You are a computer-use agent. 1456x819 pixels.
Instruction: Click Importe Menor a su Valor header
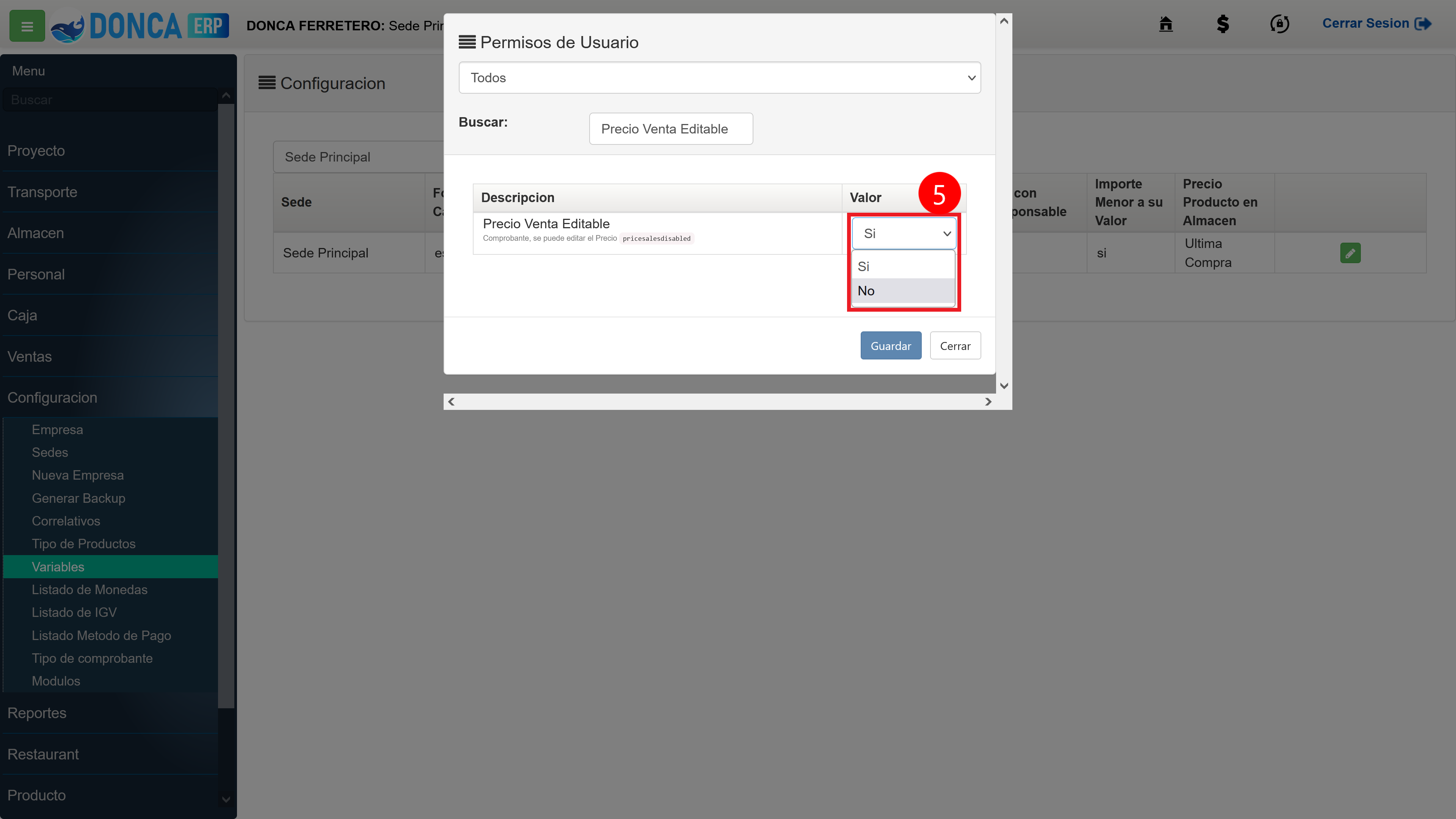coord(1130,202)
